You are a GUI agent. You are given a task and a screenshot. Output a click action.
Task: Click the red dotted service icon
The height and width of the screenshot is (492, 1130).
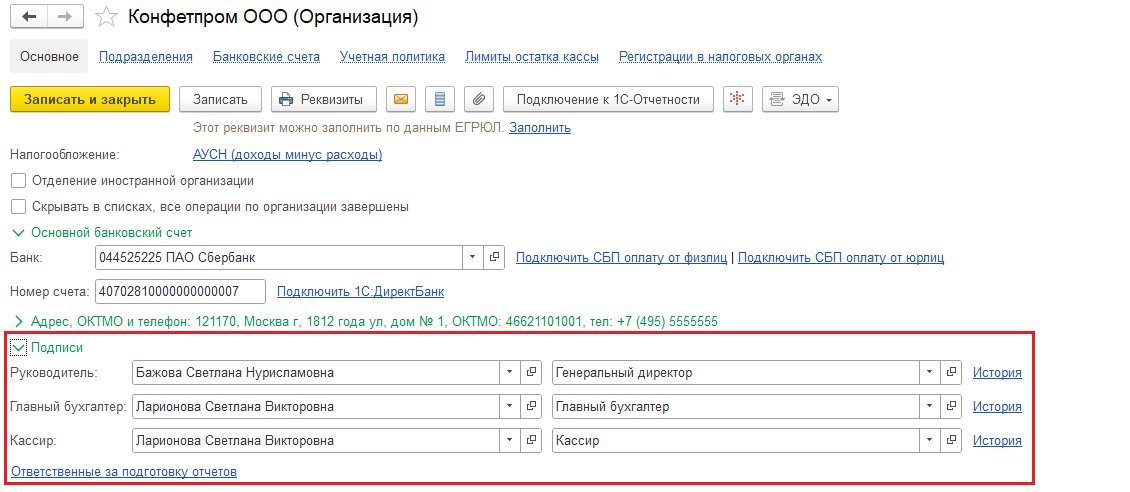click(737, 99)
